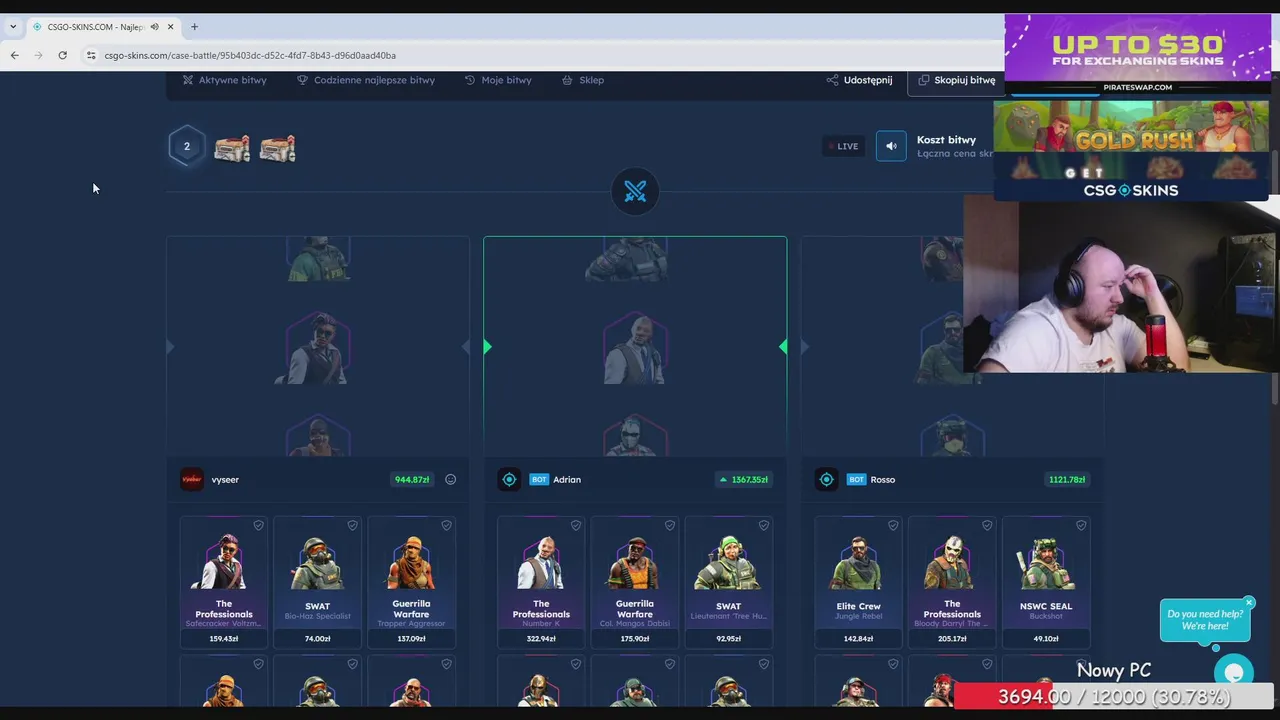
Task: Click the round number 2 hexagon
Action: (x=186, y=147)
